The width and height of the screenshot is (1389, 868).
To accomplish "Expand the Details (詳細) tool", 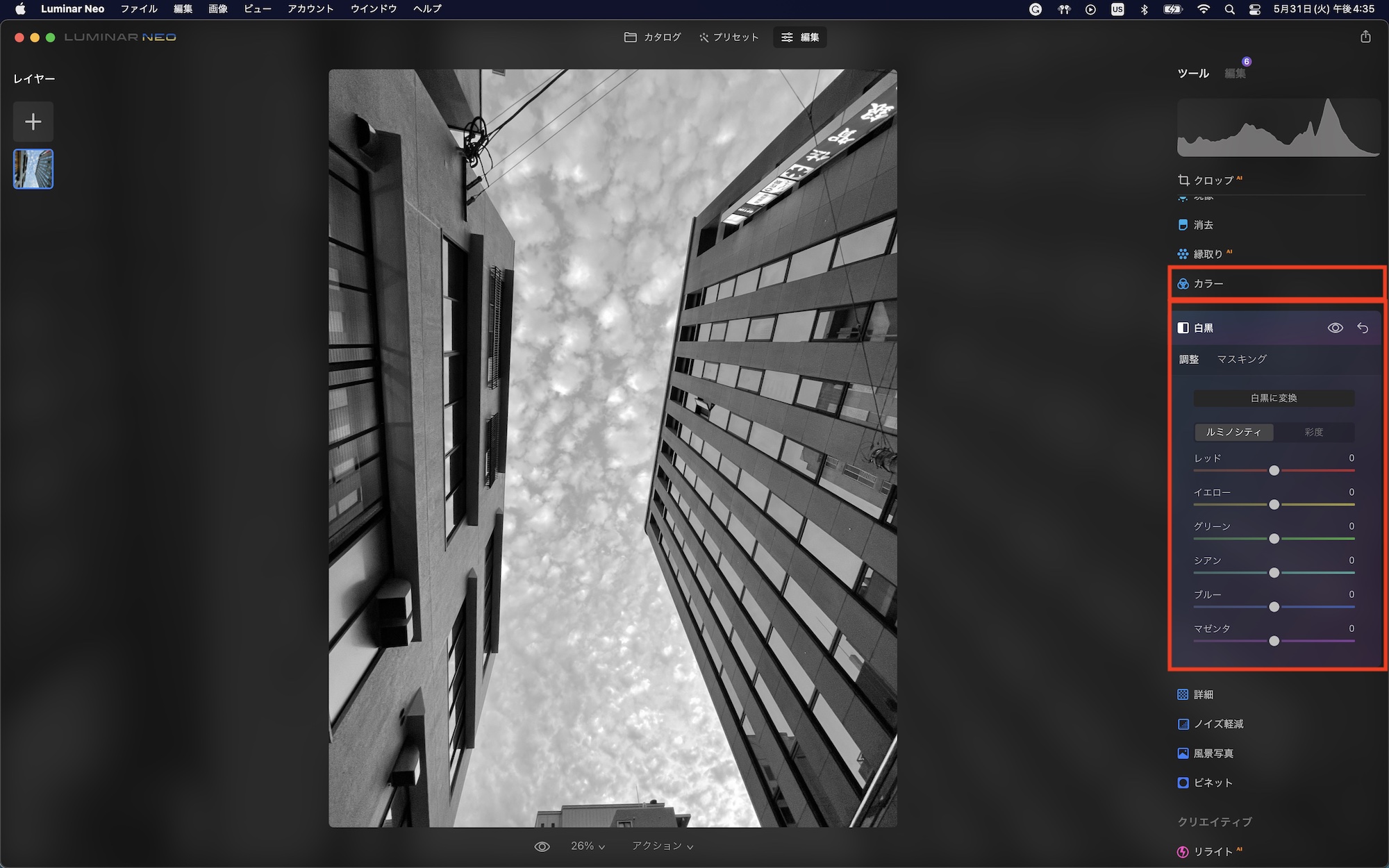I will point(1203,694).
